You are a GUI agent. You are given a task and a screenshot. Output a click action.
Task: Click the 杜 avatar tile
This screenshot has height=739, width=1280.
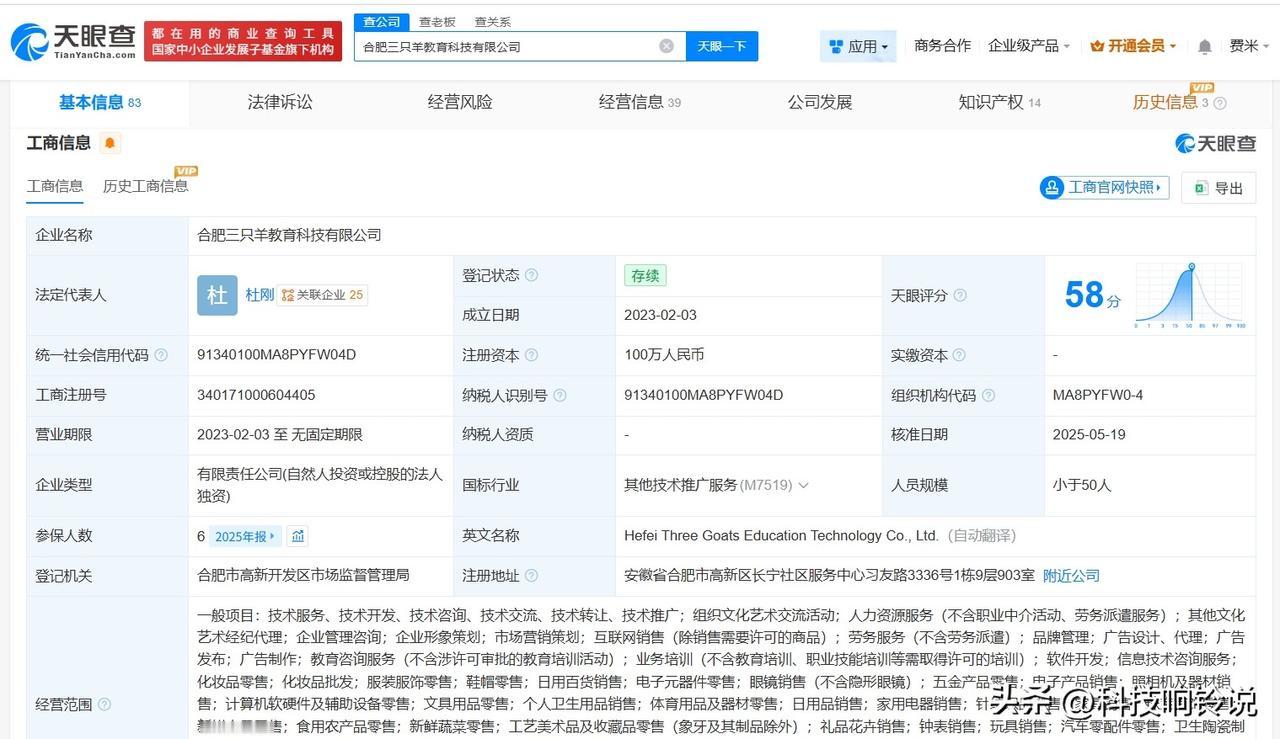(x=217, y=295)
